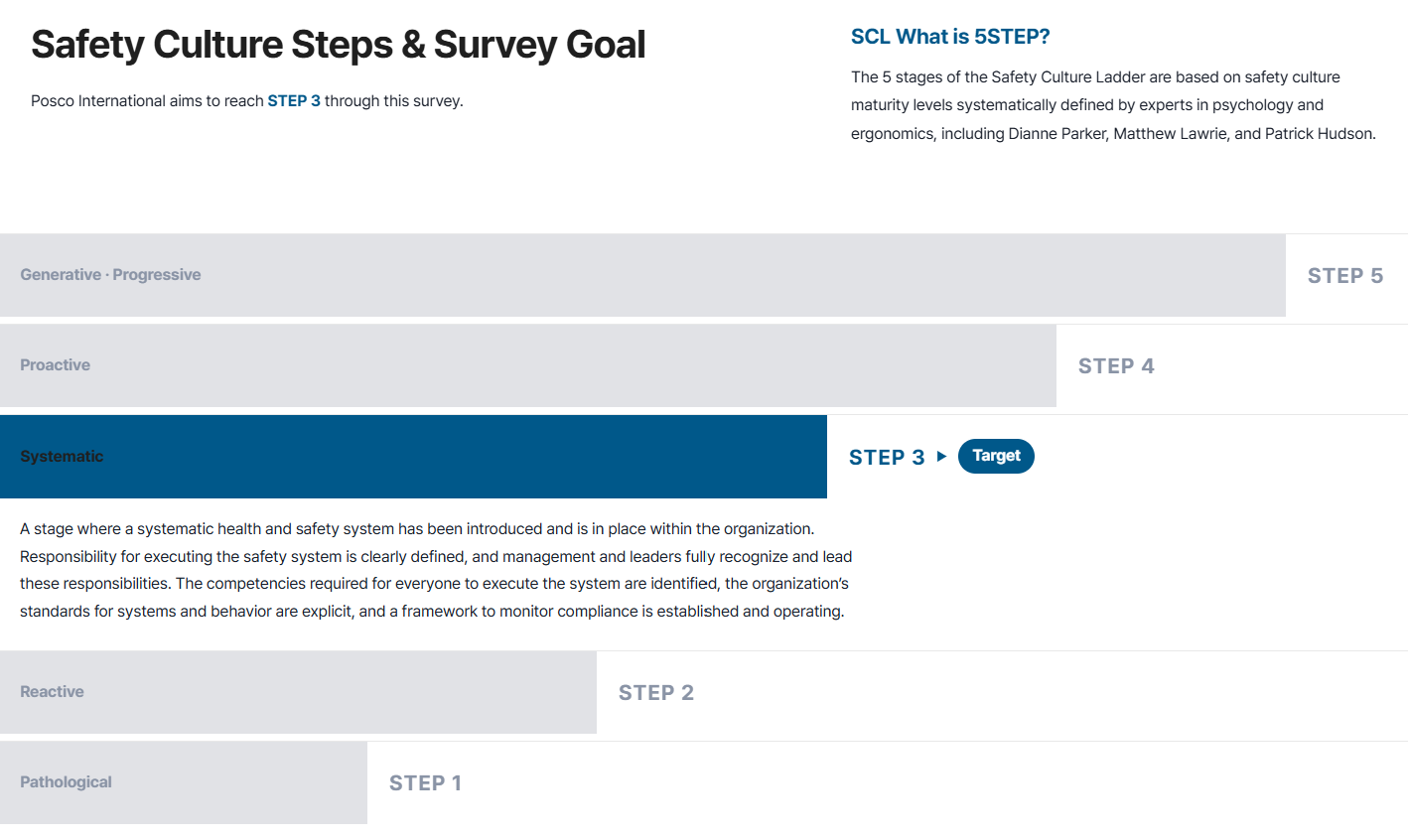Screen dimensions: 1408x840
Task: Click the Safety Culture Ladder explanation text
Action: (1113, 105)
